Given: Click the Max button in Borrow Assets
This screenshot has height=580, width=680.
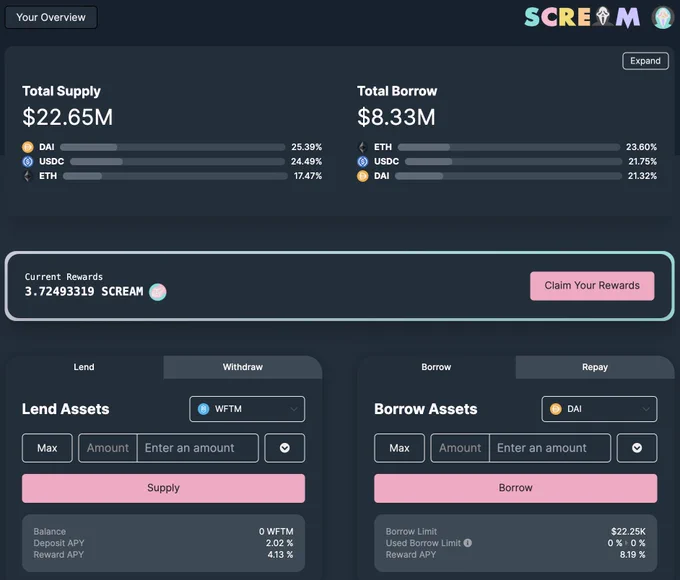Looking at the screenshot, I should tap(399, 448).
